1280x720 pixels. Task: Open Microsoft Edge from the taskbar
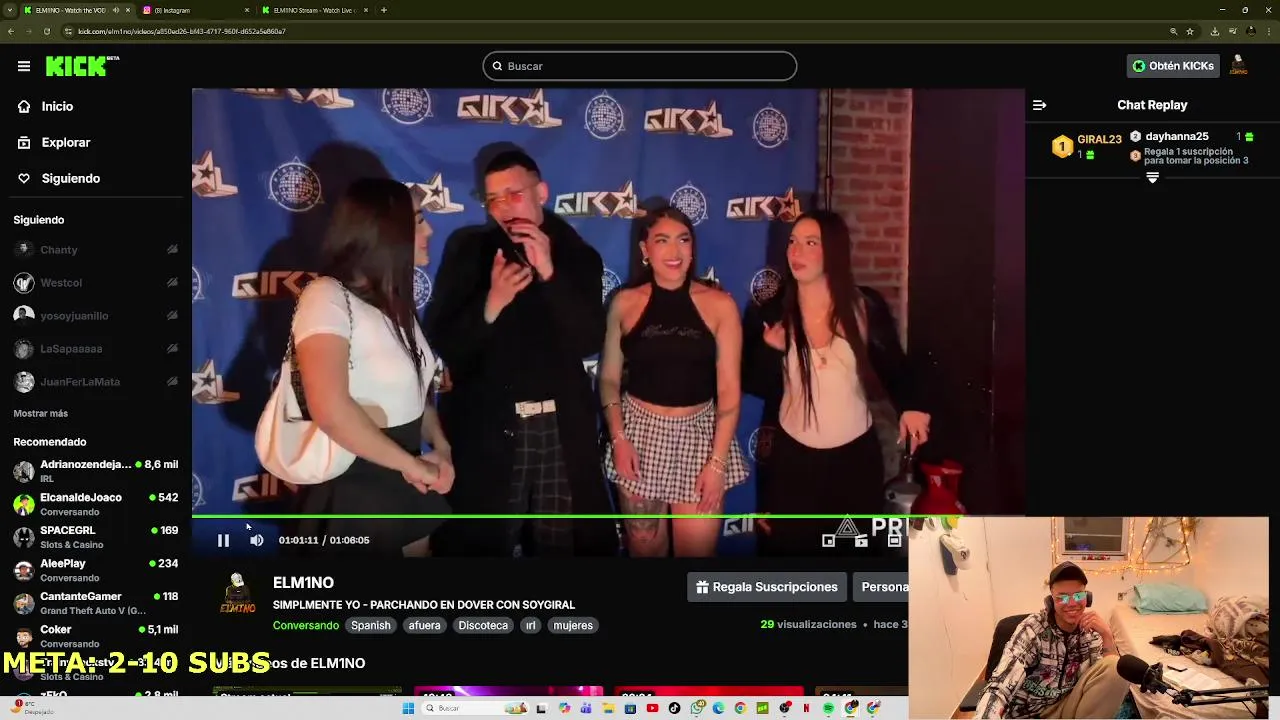pyautogui.click(x=718, y=708)
